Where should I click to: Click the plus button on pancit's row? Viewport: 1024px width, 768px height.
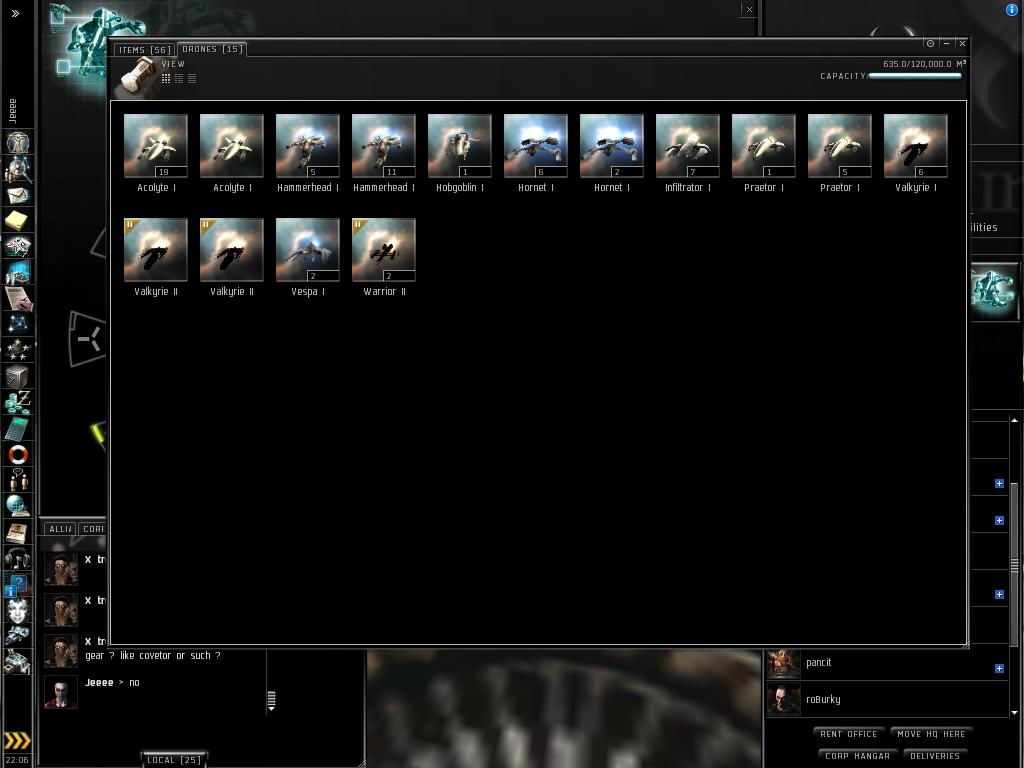click(x=999, y=668)
